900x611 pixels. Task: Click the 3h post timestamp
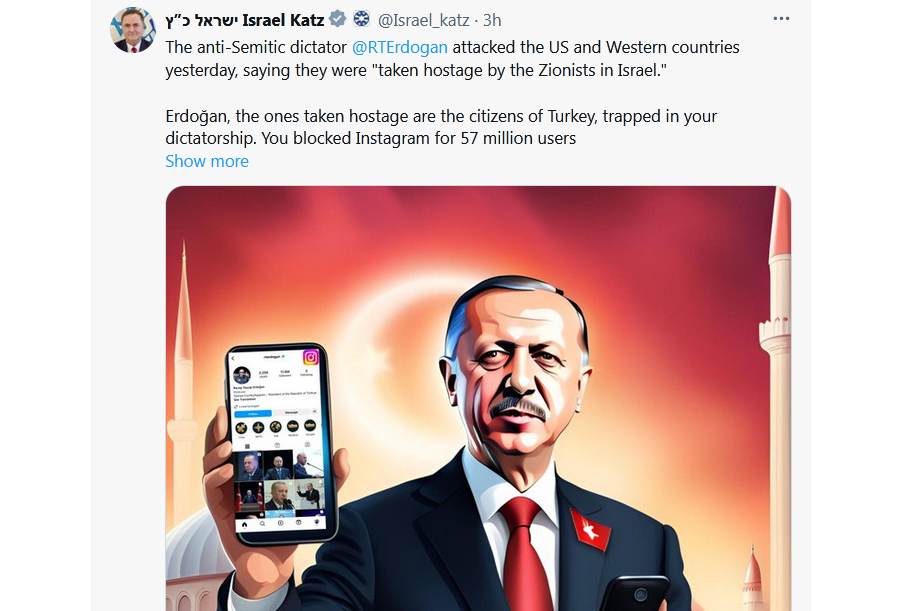492,20
